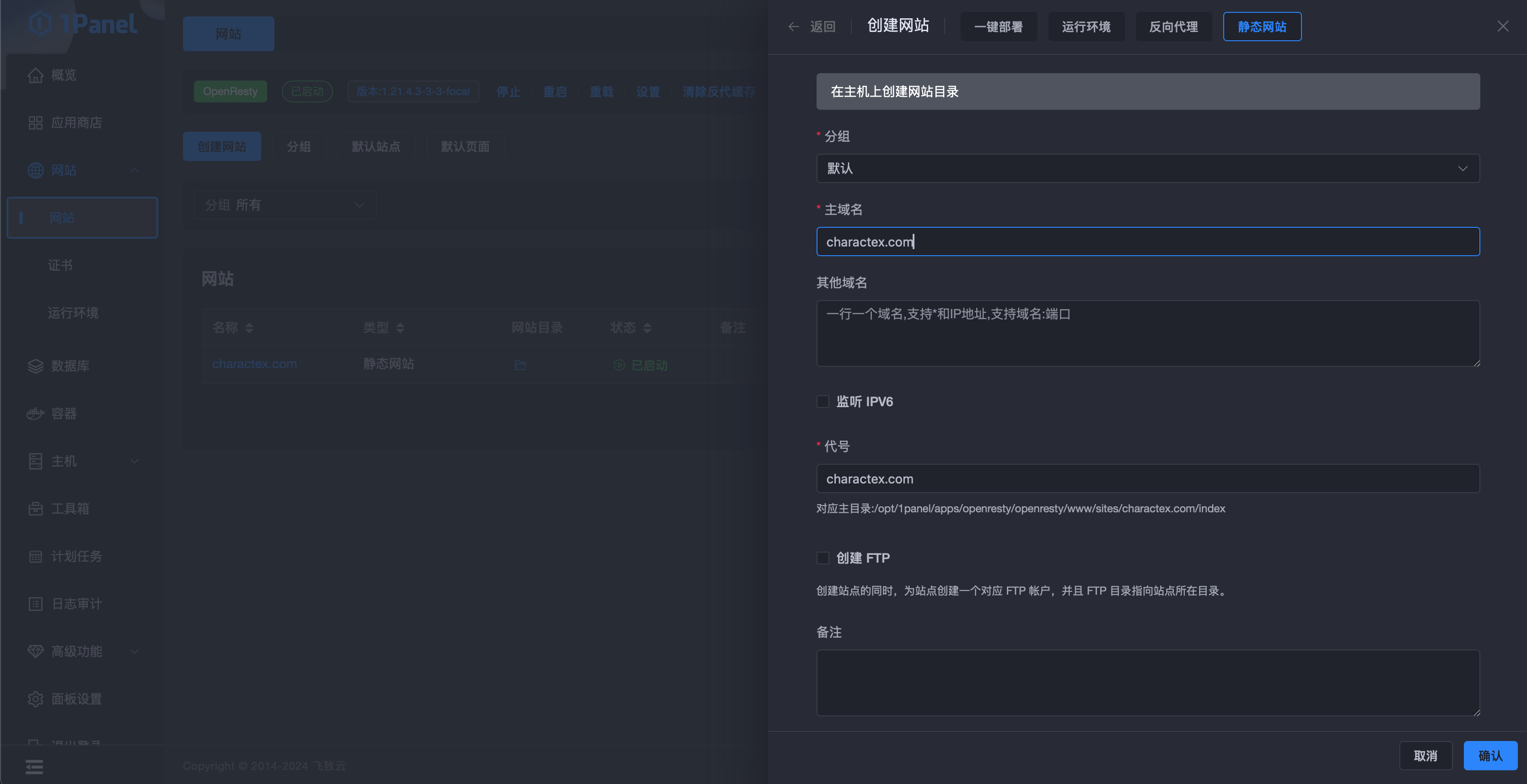Focus the 其他域名 textarea
The image size is (1527, 784).
[1148, 333]
